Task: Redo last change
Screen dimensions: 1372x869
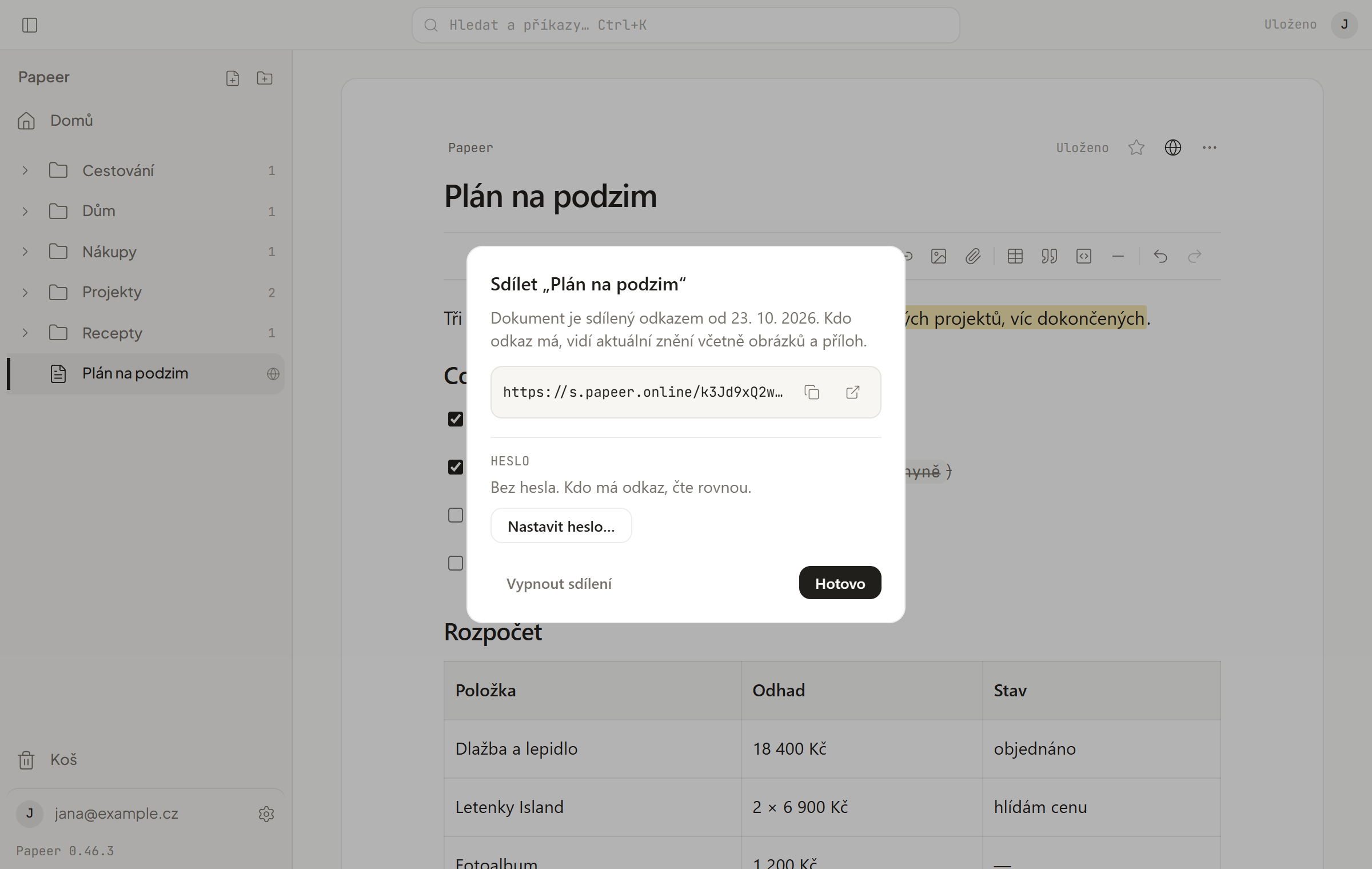Action: point(1195,256)
